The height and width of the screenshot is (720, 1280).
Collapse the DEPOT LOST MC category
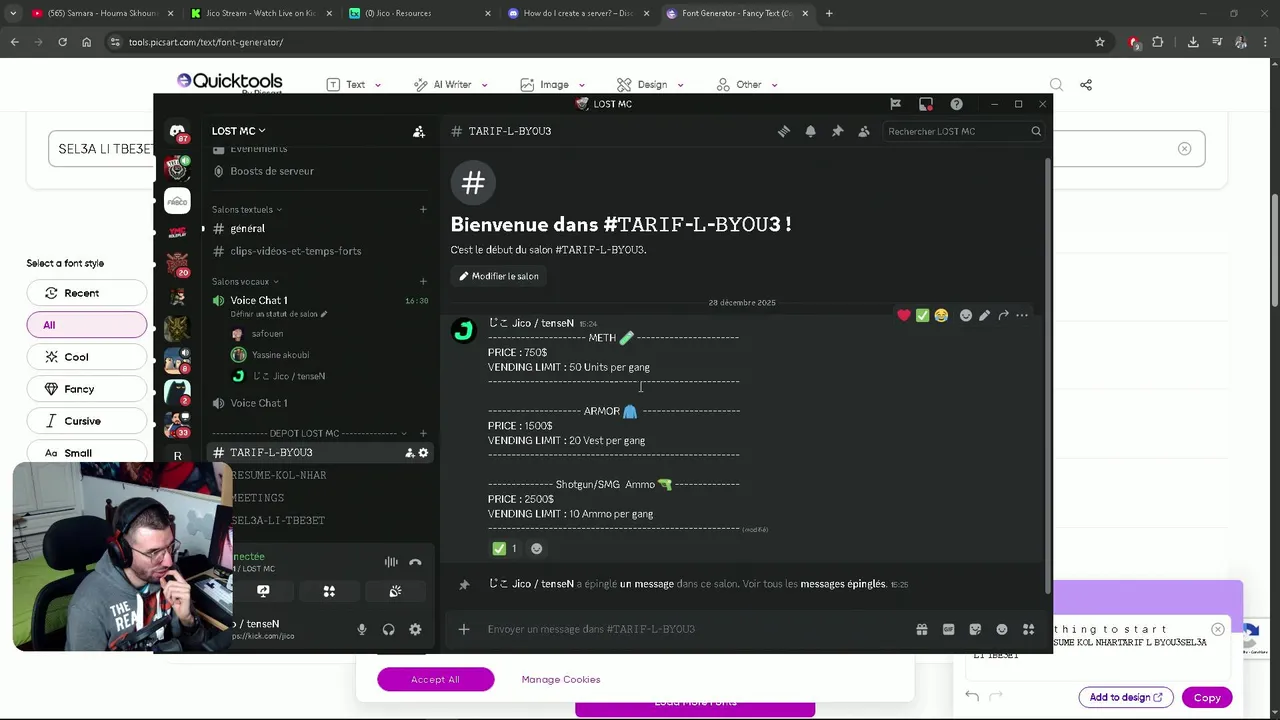point(309,433)
